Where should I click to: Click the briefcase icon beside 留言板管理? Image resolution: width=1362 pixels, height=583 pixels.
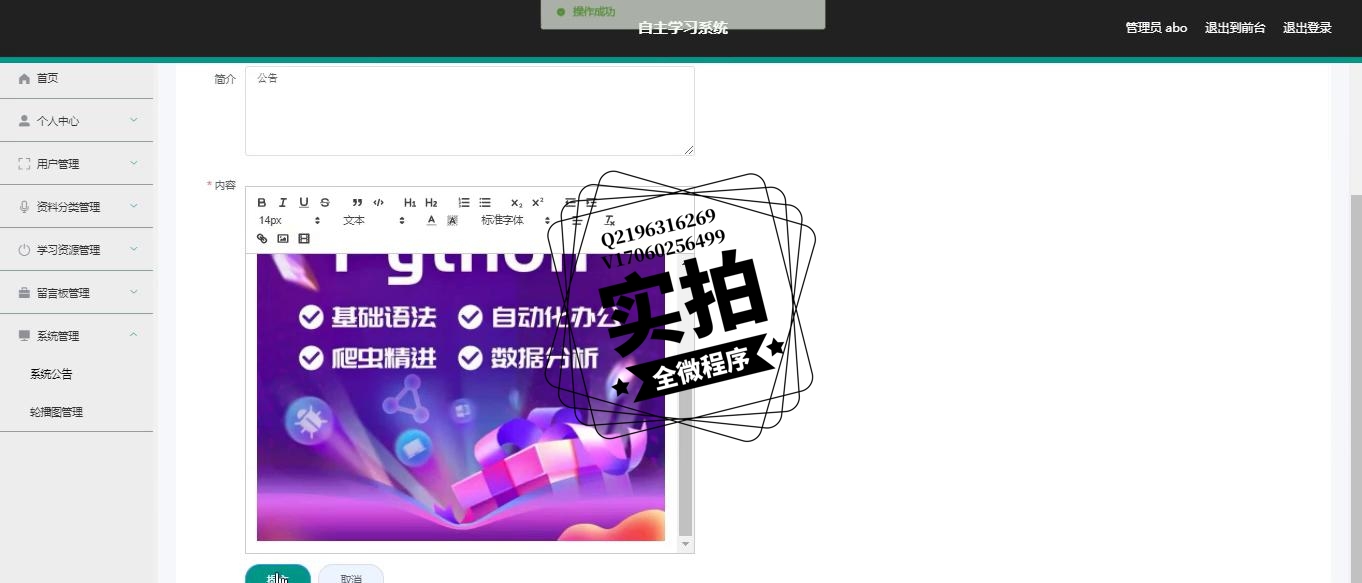tap(24, 293)
